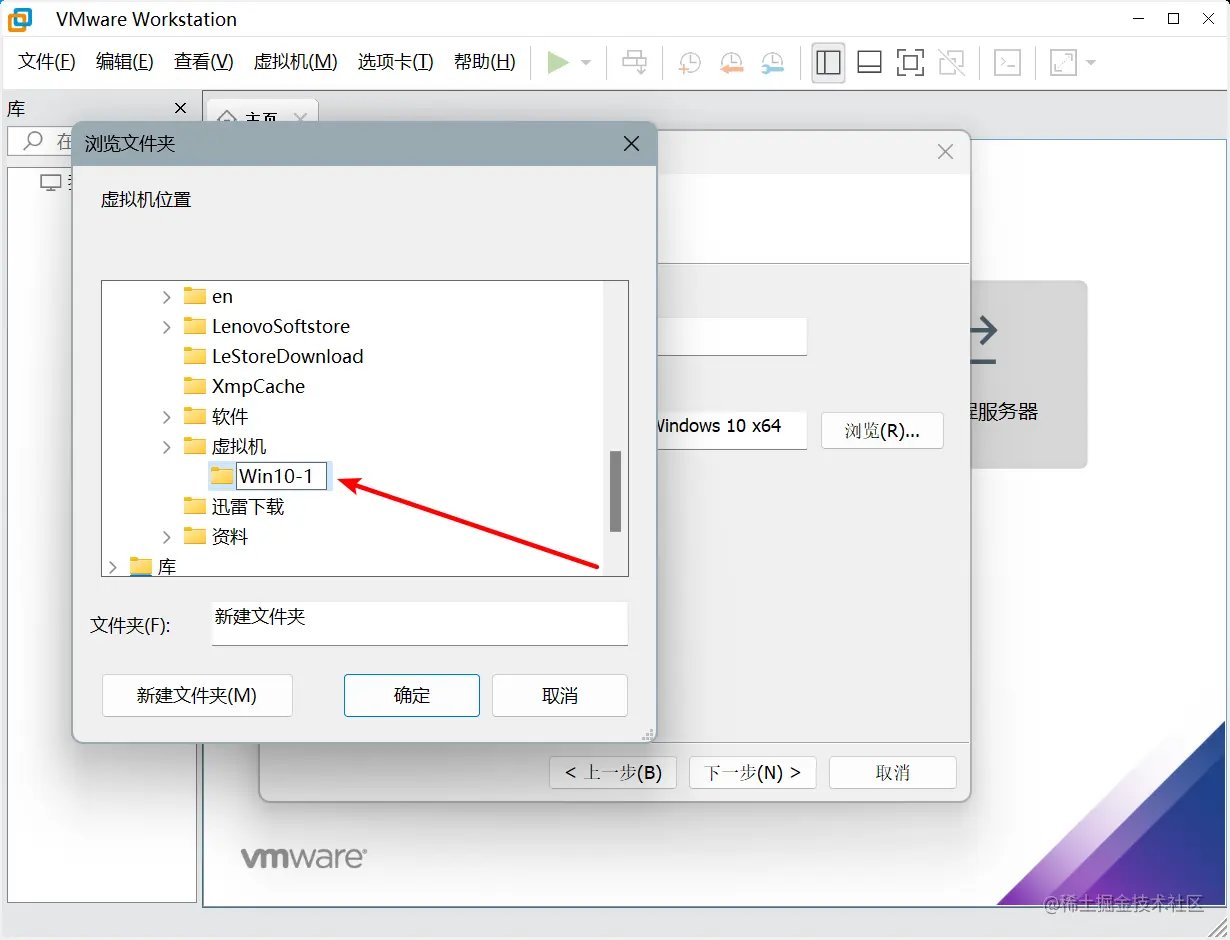Image resolution: width=1230 pixels, height=940 pixels.
Task: Click the 确定 button
Action: pos(412,696)
